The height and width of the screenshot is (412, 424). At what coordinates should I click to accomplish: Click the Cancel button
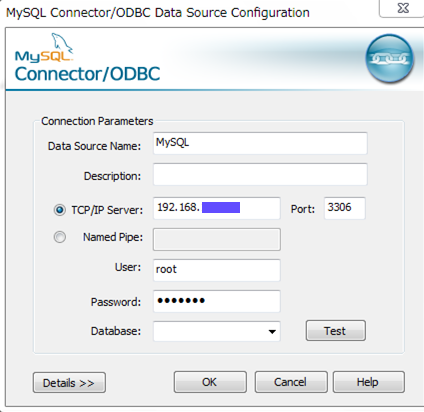pos(291,382)
